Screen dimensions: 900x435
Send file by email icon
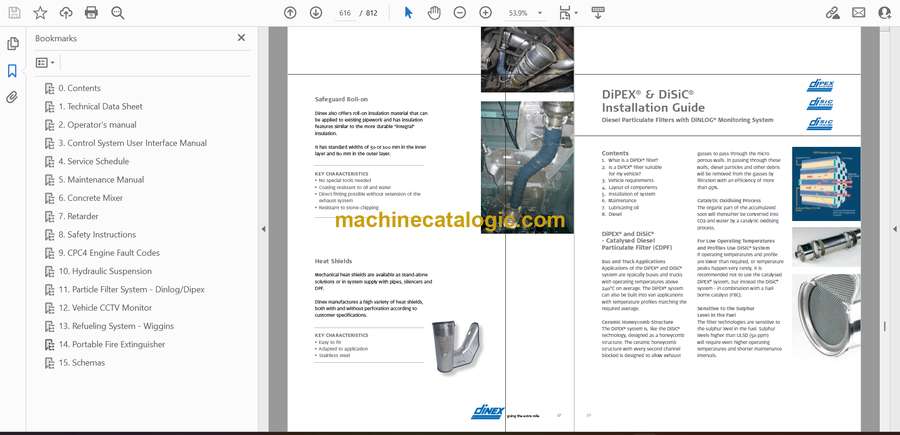click(859, 13)
